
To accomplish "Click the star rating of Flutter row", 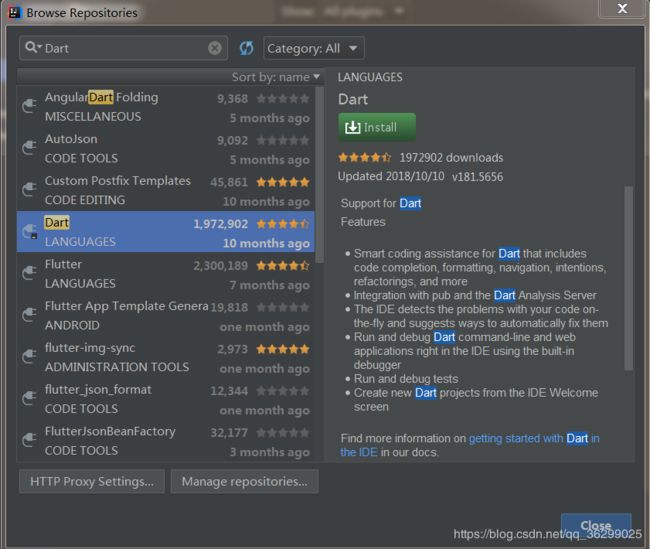I will 283,265.
